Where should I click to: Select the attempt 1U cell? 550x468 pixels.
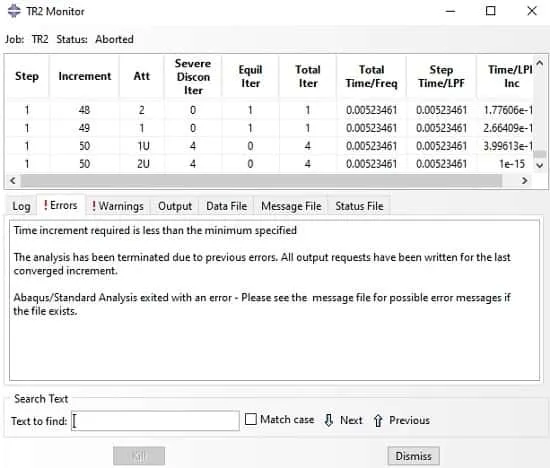tap(143, 146)
